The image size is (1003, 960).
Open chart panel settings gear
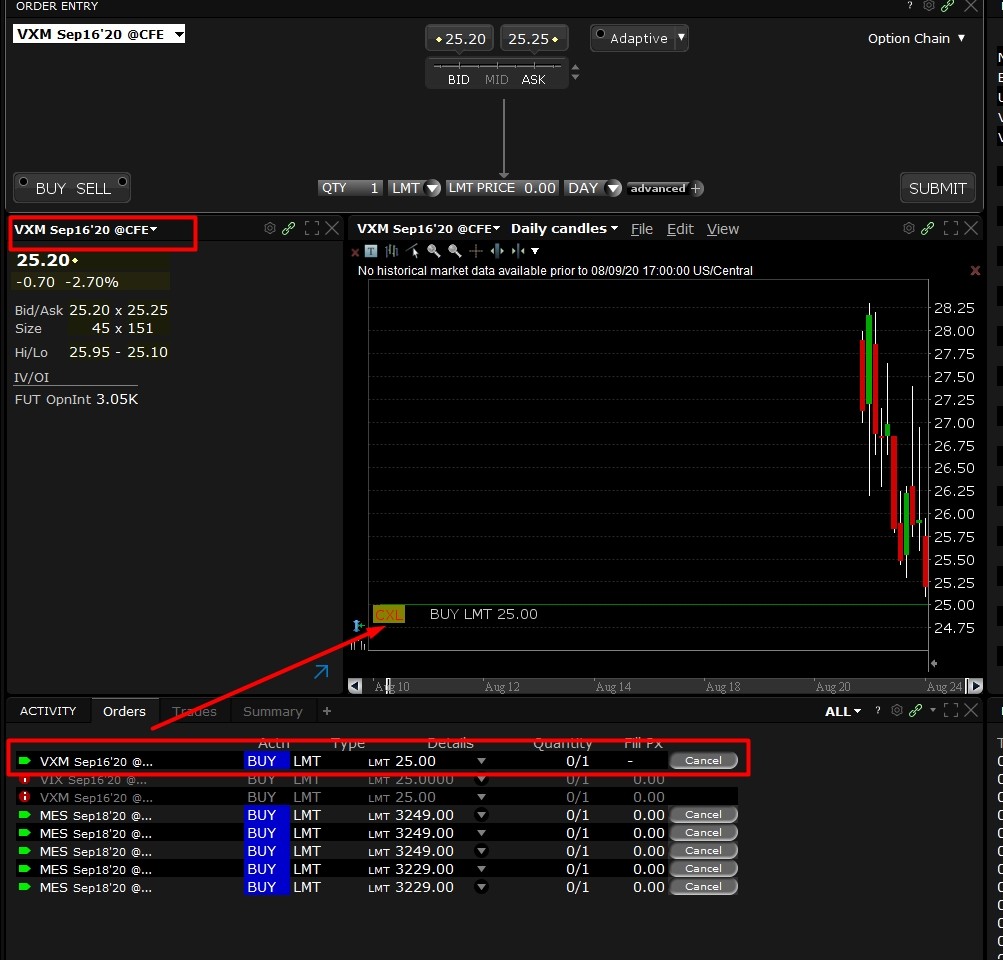click(908, 228)
